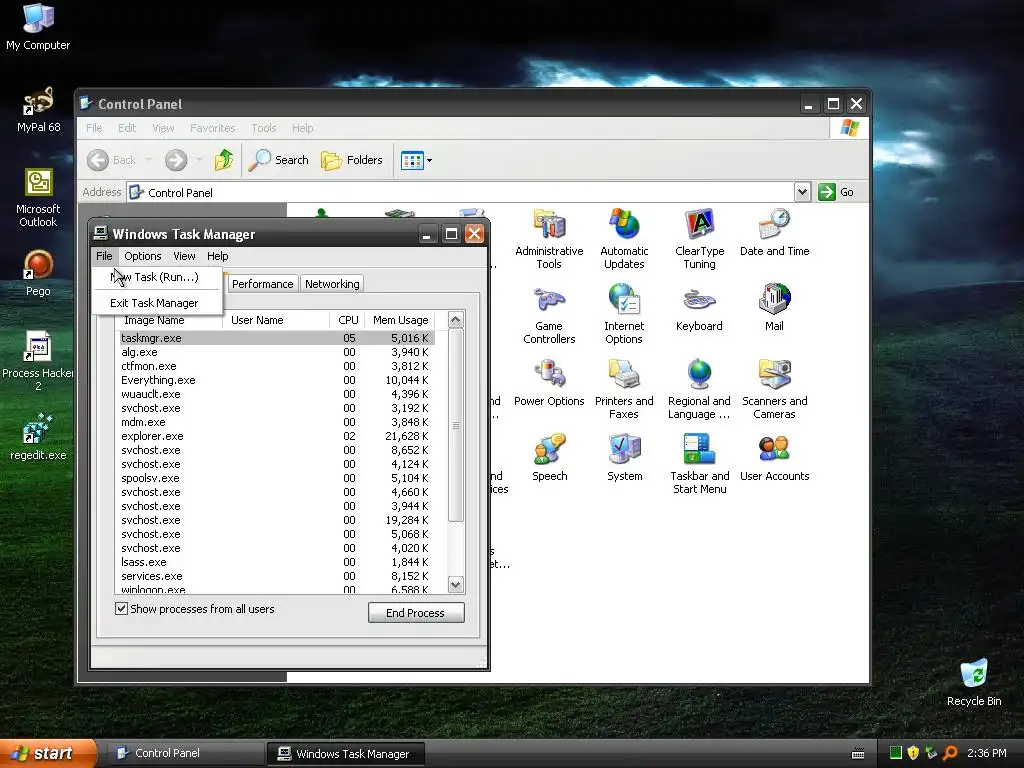The height and width of the screenshot is (768, 1024).
Task: Toggle Folders pane in Control Panel toolbar
Action: point(351,160)
